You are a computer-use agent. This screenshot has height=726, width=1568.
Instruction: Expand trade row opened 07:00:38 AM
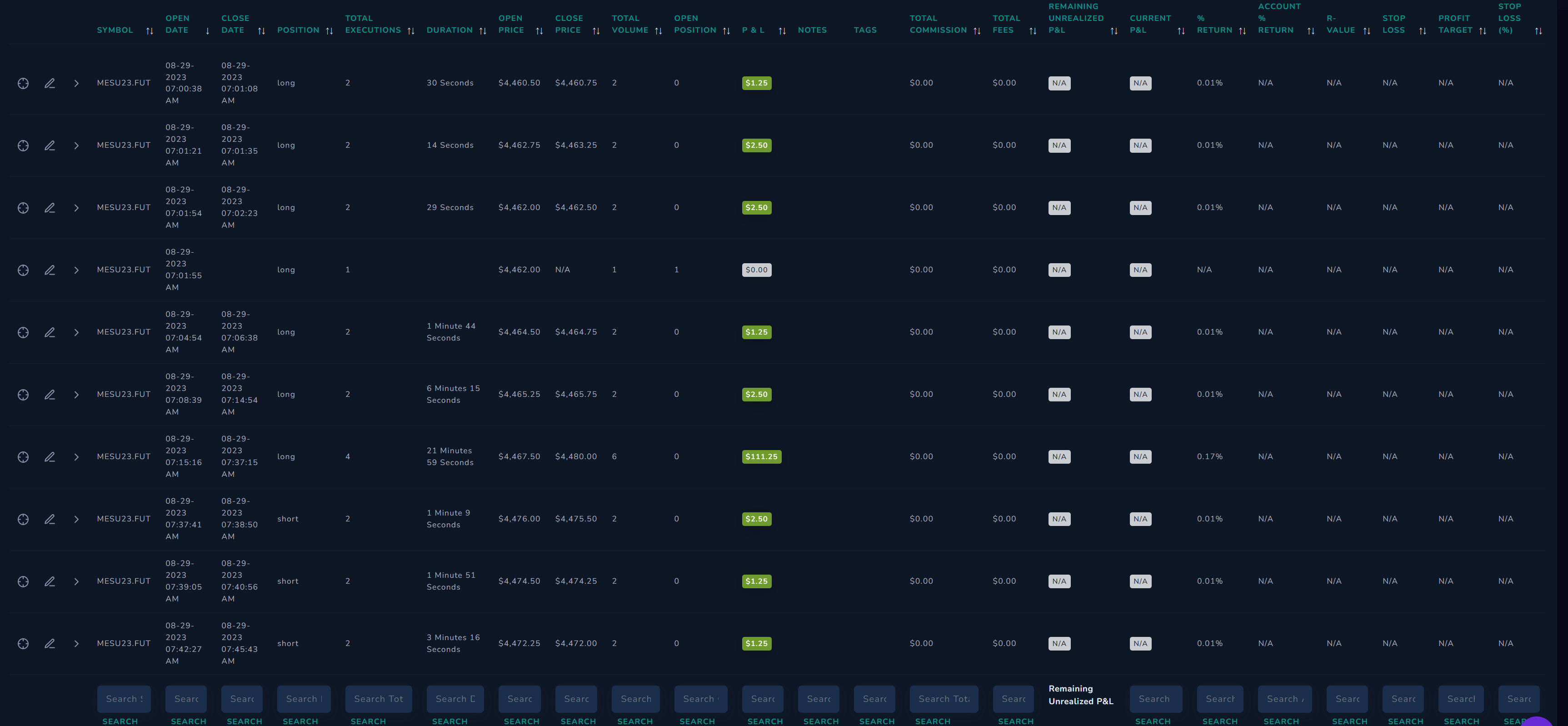point(76,84)
